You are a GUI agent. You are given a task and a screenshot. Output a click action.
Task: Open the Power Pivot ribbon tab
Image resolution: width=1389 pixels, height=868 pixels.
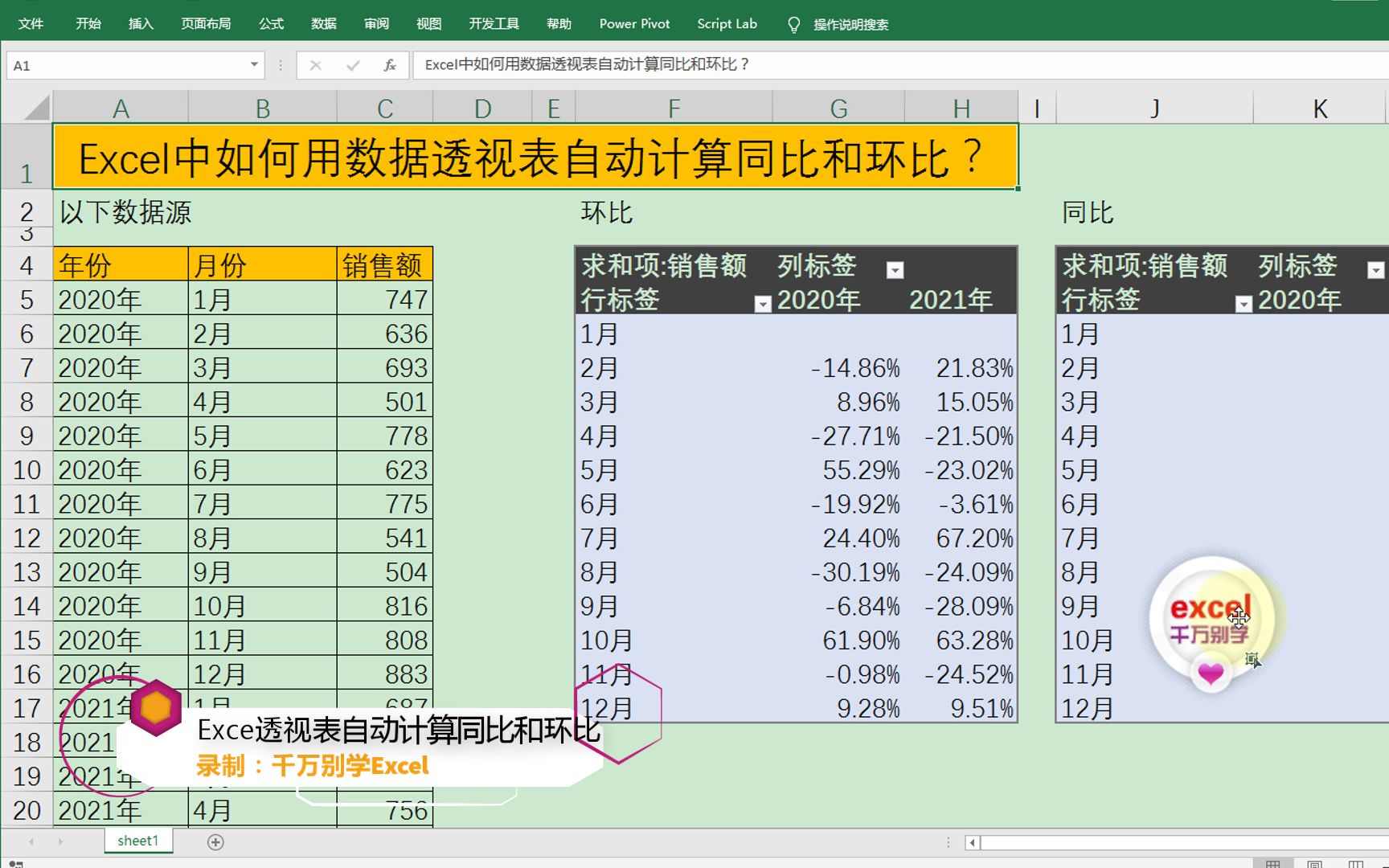click(634, 24)
